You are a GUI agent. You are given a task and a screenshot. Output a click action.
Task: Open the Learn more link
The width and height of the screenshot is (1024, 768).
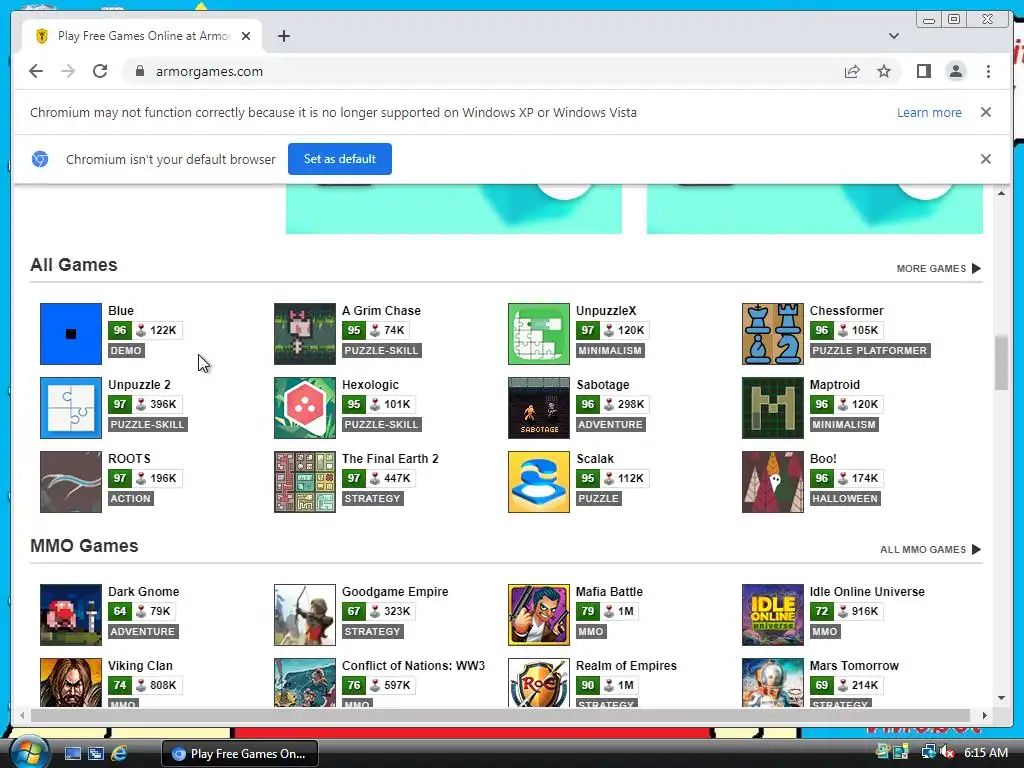(929, 112)
